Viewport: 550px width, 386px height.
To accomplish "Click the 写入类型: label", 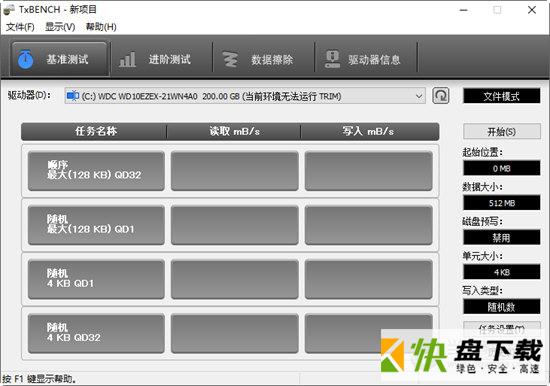I will tap(483, 291).
